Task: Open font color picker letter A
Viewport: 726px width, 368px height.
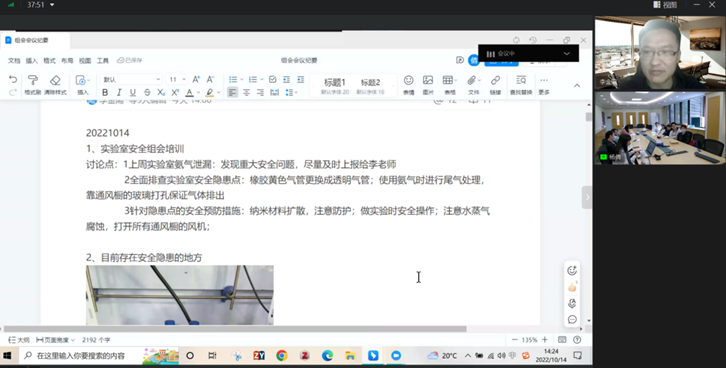Action: coord(189,93)
